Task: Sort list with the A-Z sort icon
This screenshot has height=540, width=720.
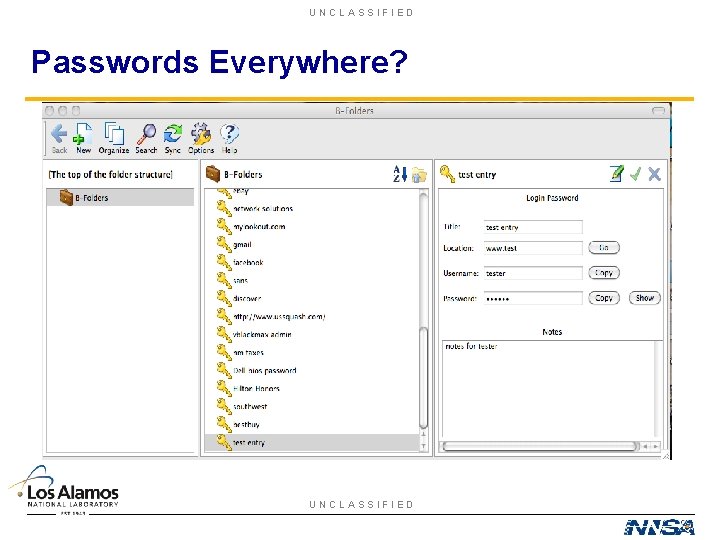Action: pyautogui.click(x=400, y=174)
